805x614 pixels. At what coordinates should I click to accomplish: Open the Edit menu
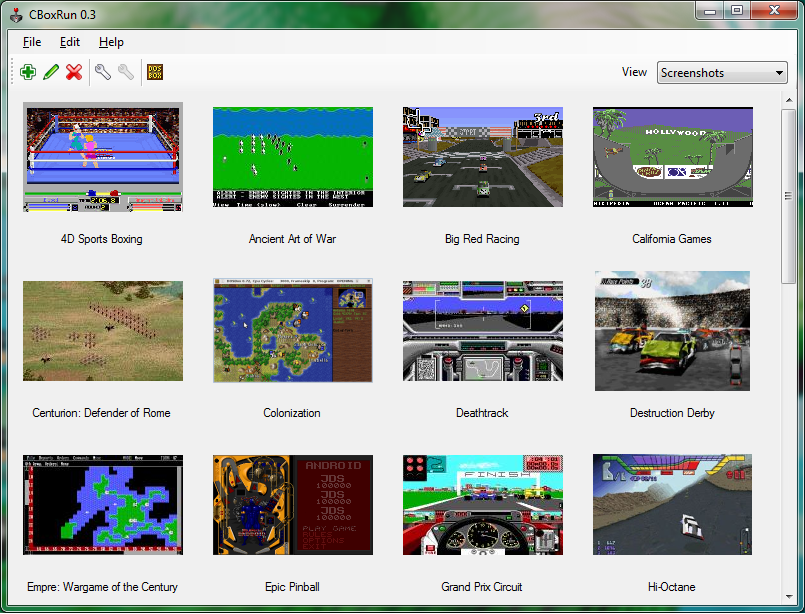click(x=70, y=42)
